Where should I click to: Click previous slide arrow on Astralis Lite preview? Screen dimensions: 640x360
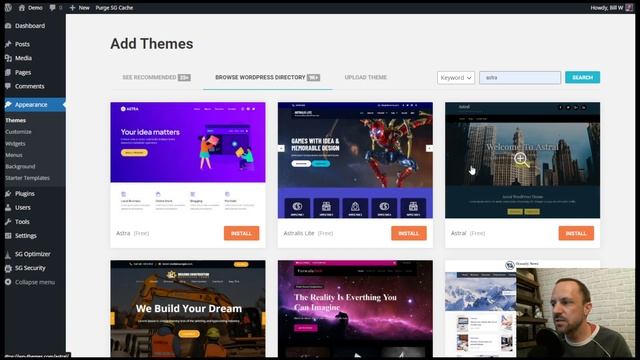(x=281, y=148)
